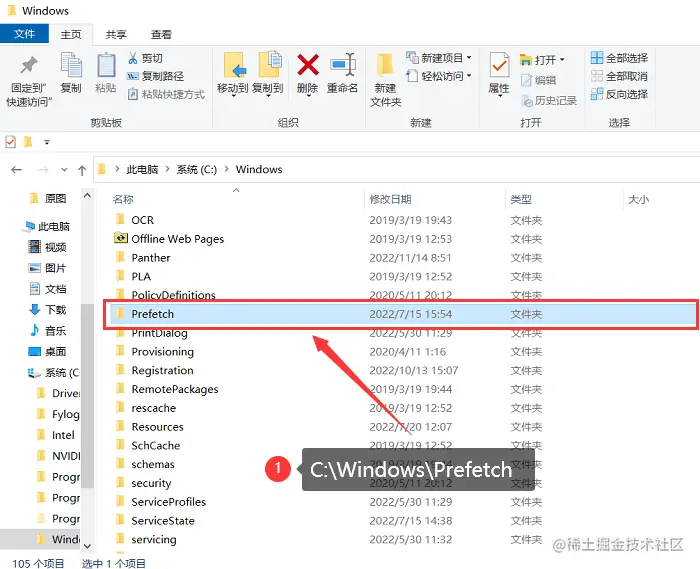Viewport: 700px width, 569px height.
Task: Click Windows breadcrumb in address bar
Action: tap(259, 170)
